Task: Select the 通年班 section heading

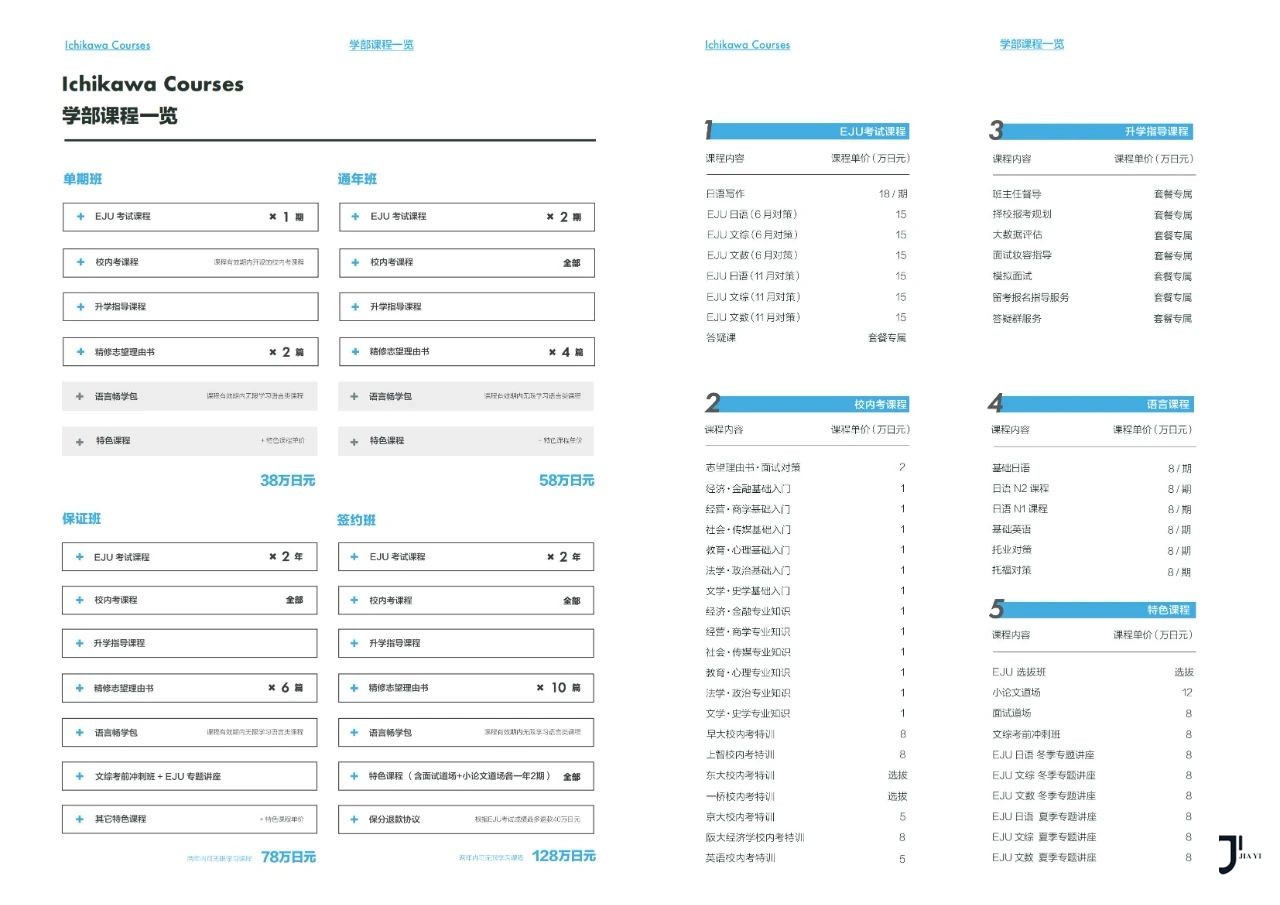Action: (x=358, y=179)
